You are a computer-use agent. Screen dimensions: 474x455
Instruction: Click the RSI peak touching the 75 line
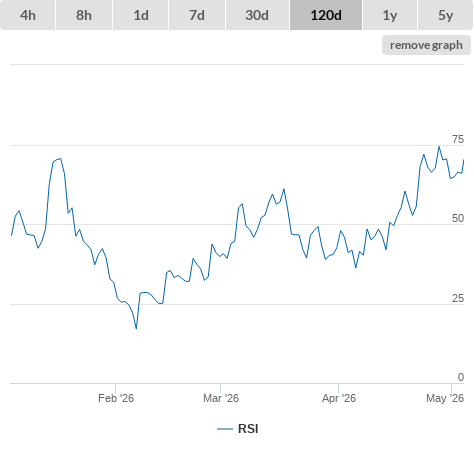[439, 147]
